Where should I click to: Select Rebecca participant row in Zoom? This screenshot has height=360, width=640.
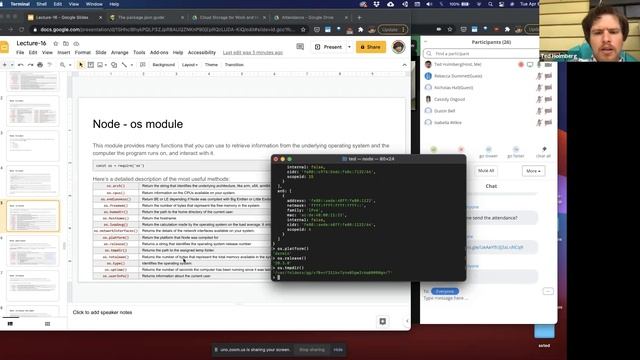(488, 76)
